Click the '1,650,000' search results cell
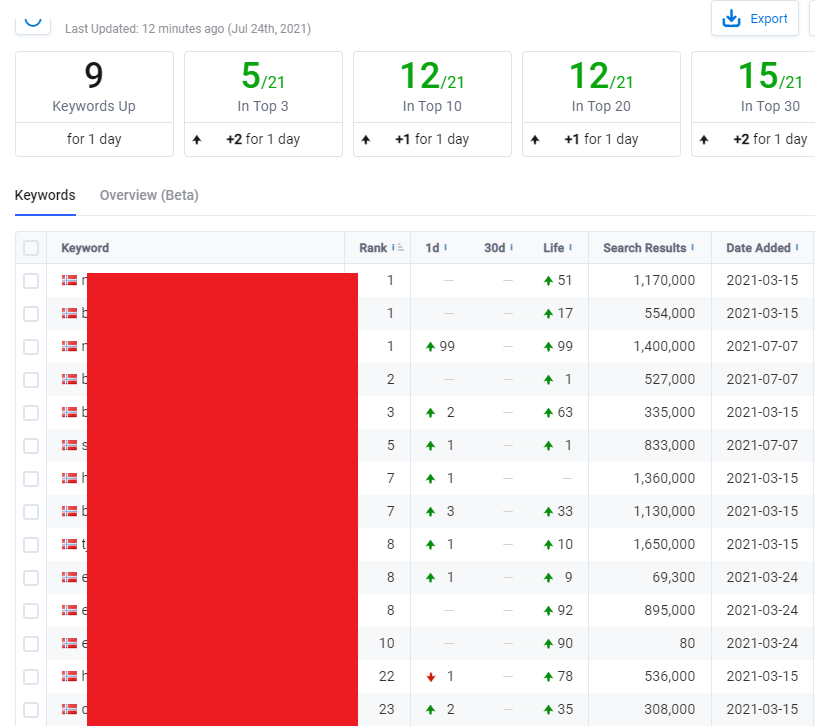The width and height of the screenshot is (815, 726). click(x=664, y=545)
